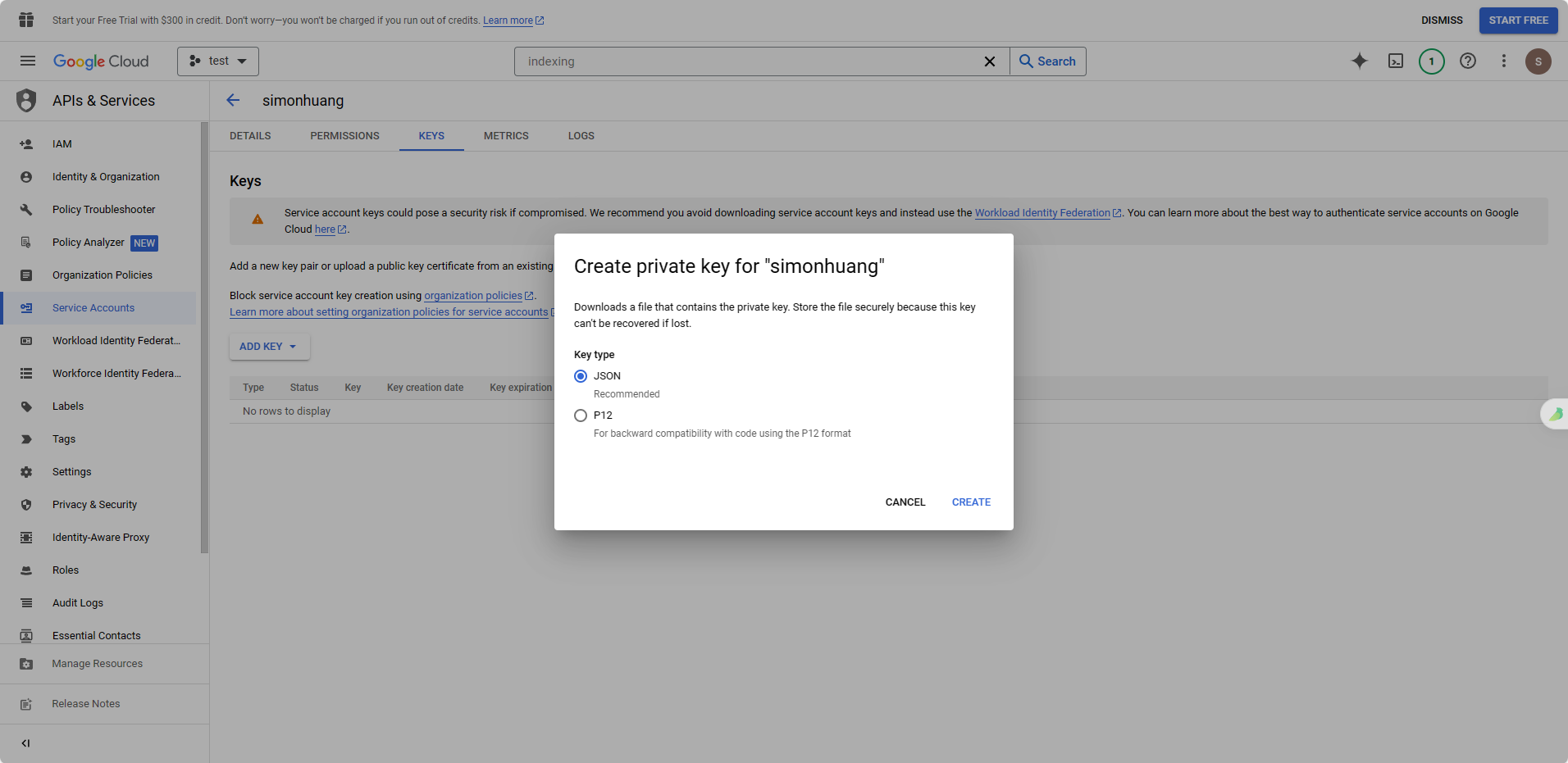The image size is (1568, 763).
Task: Open Identity-Aware Proxy in the sidebar
Action: click(x=100, y=538)
